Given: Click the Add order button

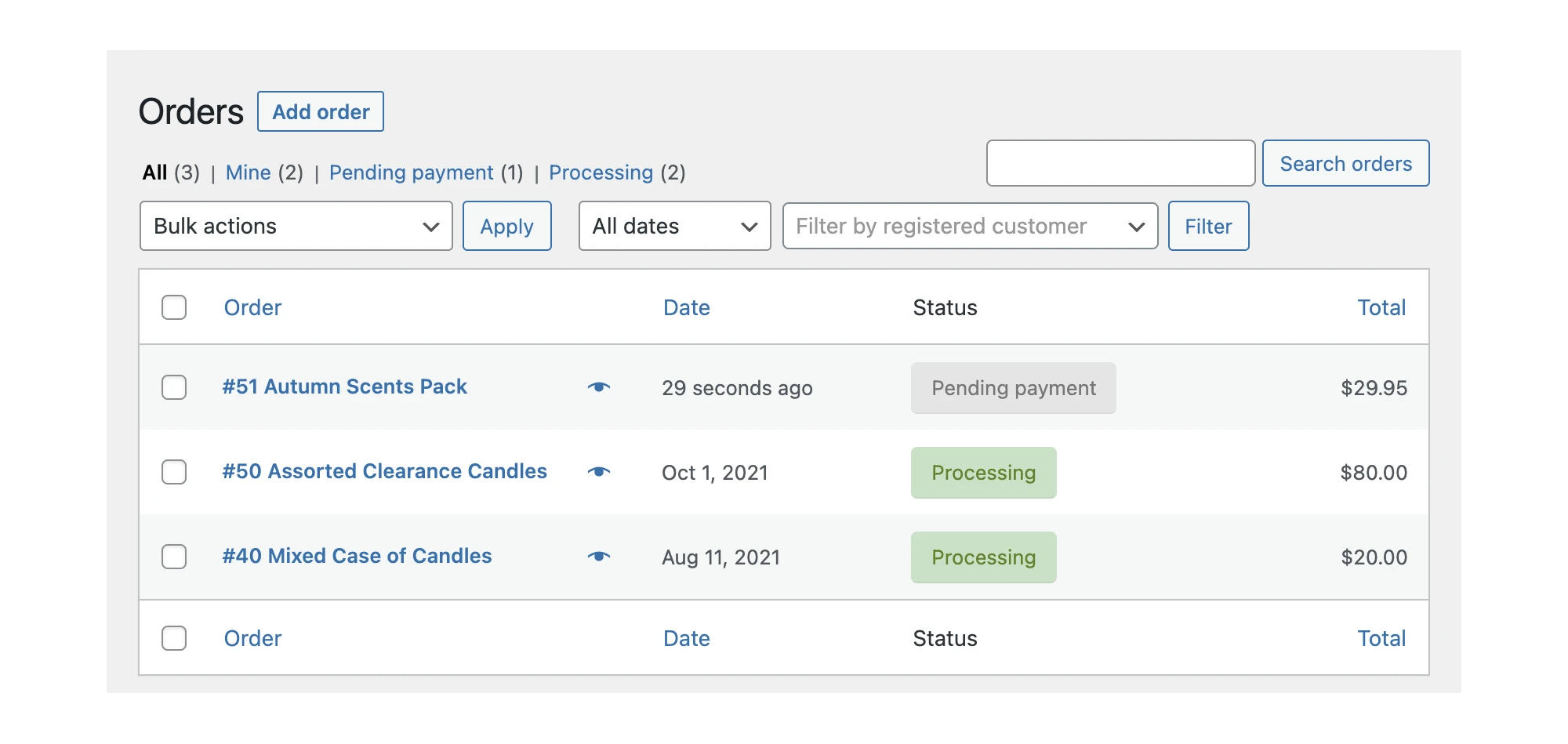Looking at the screenshot, I should (x=321, y=112).
